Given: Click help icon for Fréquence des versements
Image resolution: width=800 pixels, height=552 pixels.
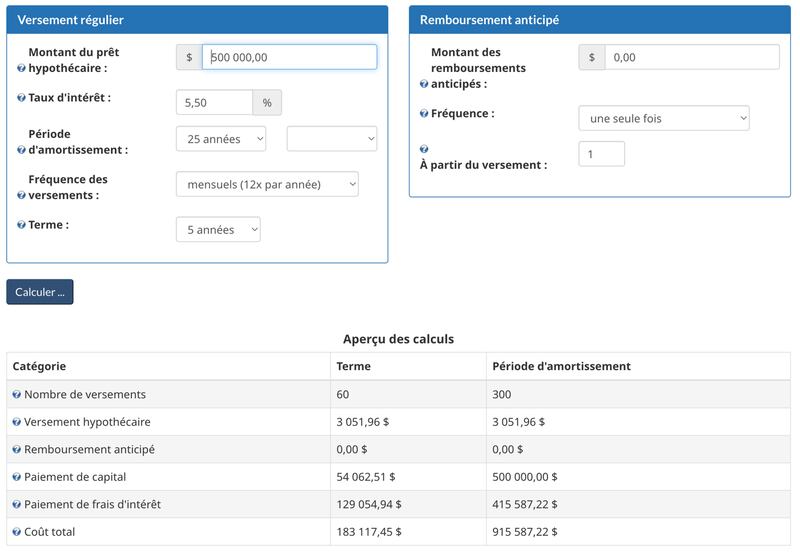Looking at the screenshot, I should click(x=22, y=195).
